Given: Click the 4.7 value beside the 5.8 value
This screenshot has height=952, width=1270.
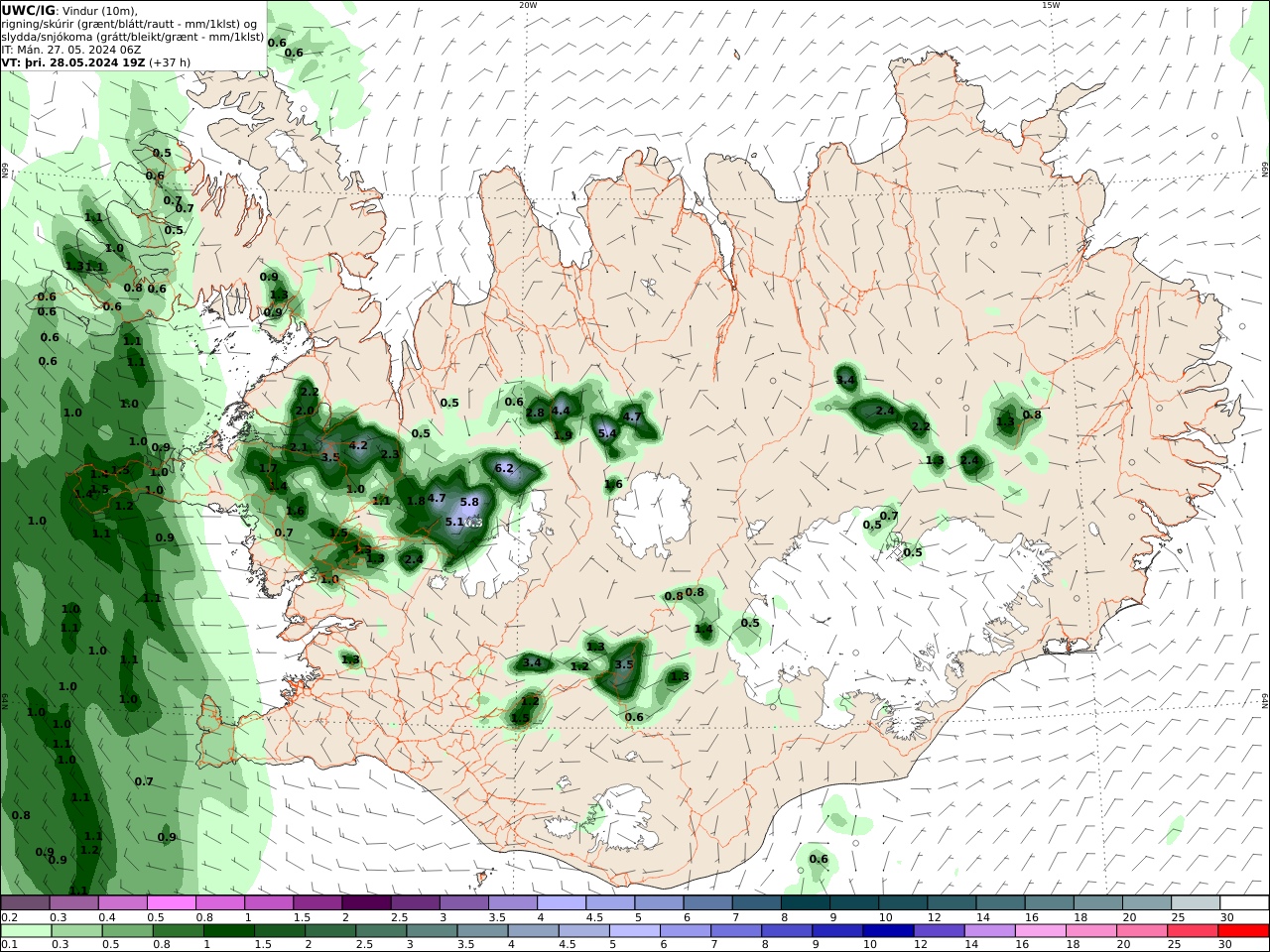Looking at the screenshot, I should tap(437, 498).
